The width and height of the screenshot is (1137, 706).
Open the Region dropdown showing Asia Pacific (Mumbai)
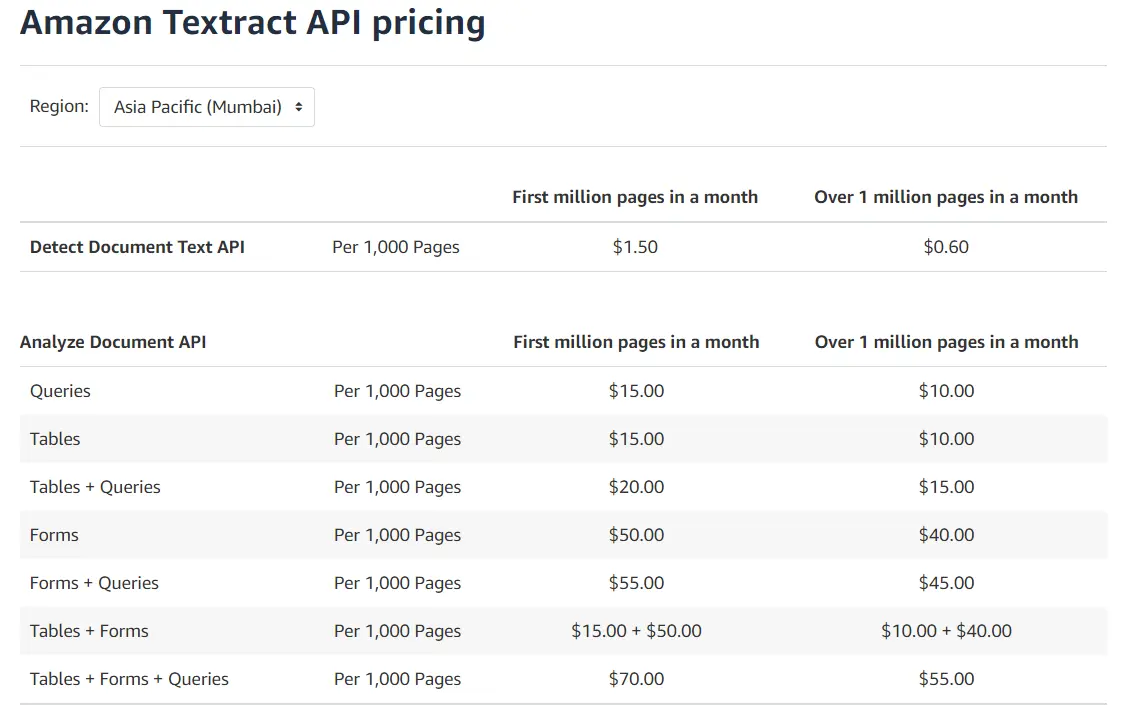click(207, 107)
